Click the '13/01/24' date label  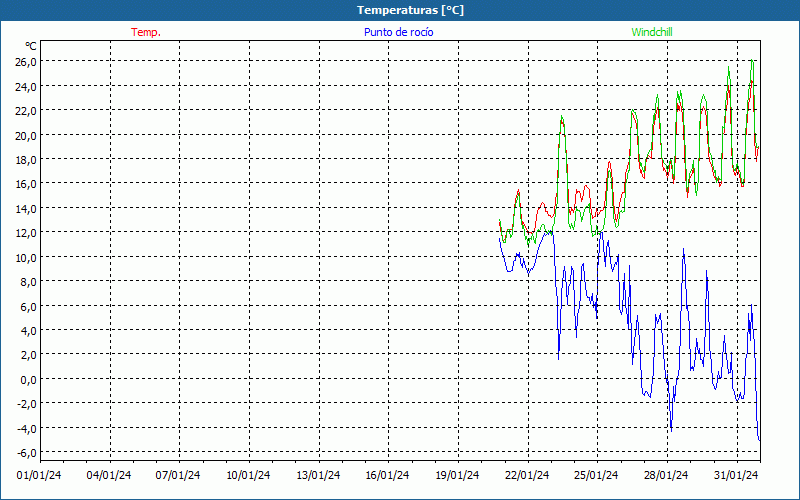[318, 475]
